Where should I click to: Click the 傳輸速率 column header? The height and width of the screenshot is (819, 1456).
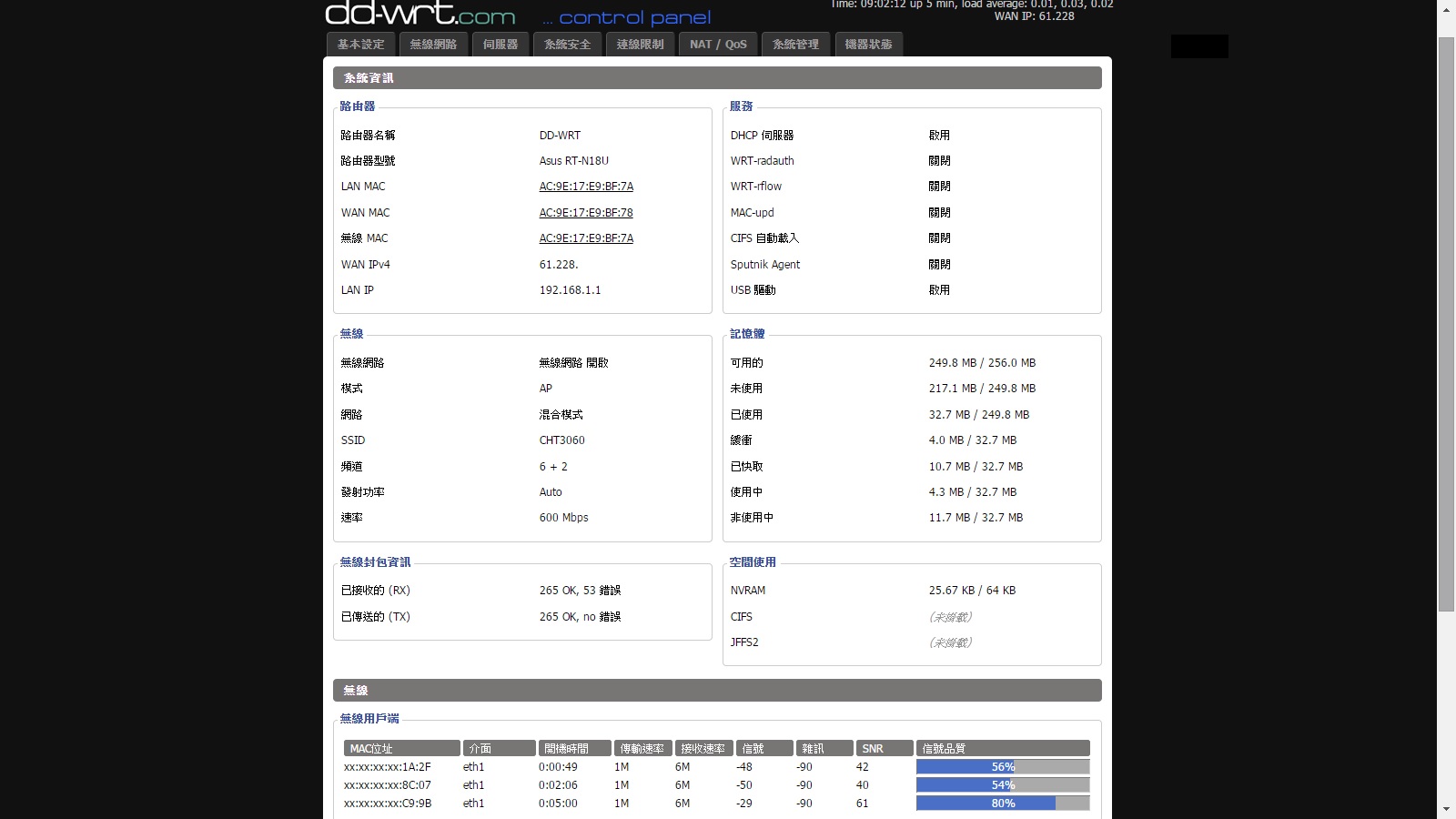click(643, 749)
